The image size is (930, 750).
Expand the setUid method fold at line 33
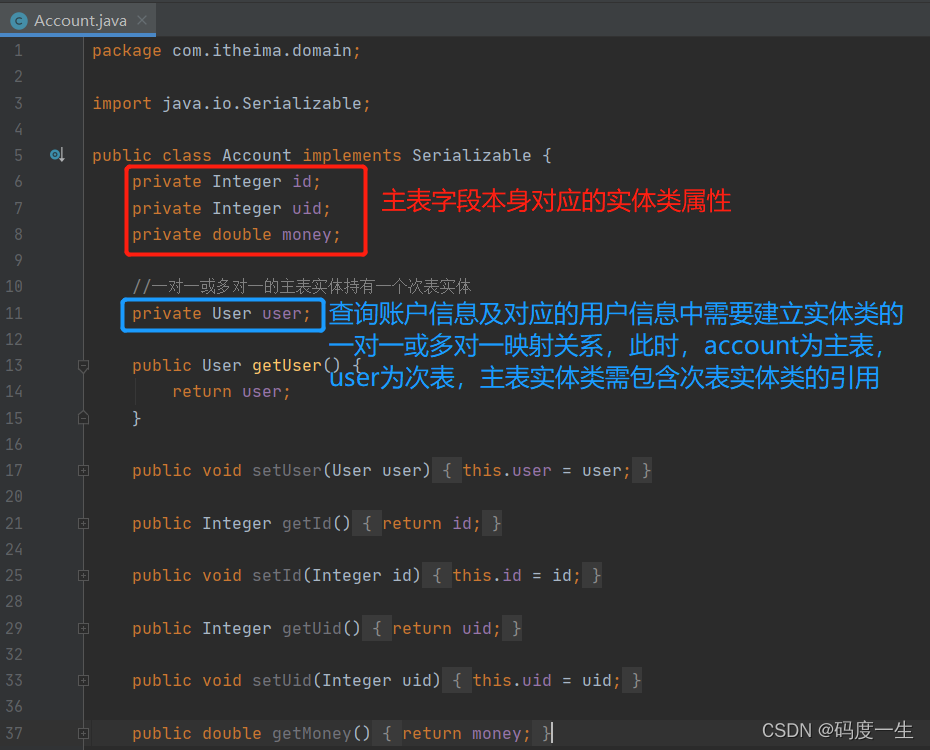pyautogui.click(x=84, y=681)
